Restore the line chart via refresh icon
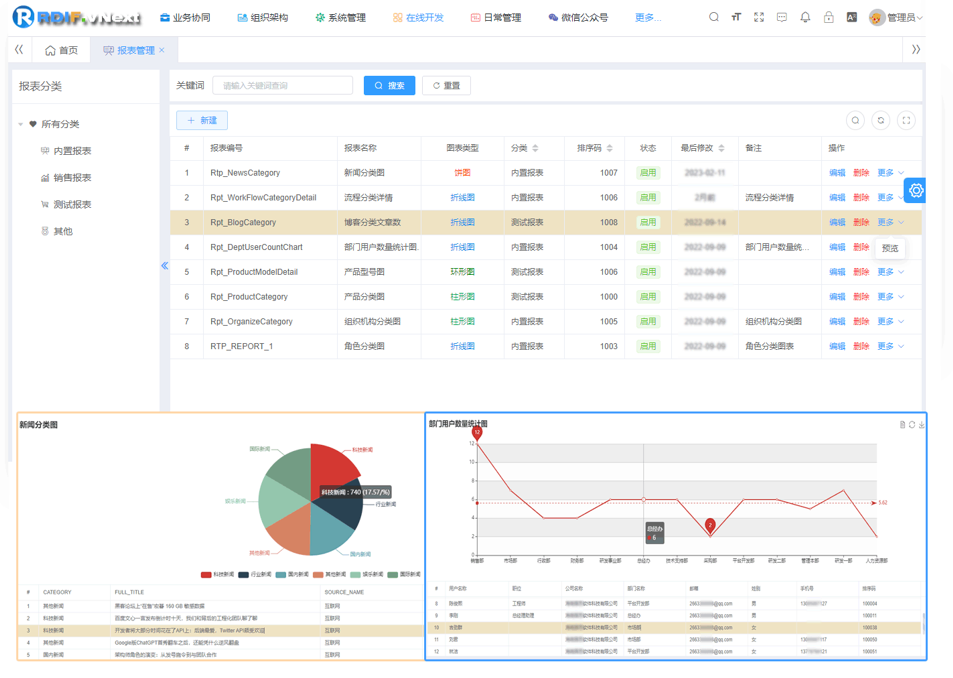Viewport: 953px width, 678px height. [x=912, y=425]
